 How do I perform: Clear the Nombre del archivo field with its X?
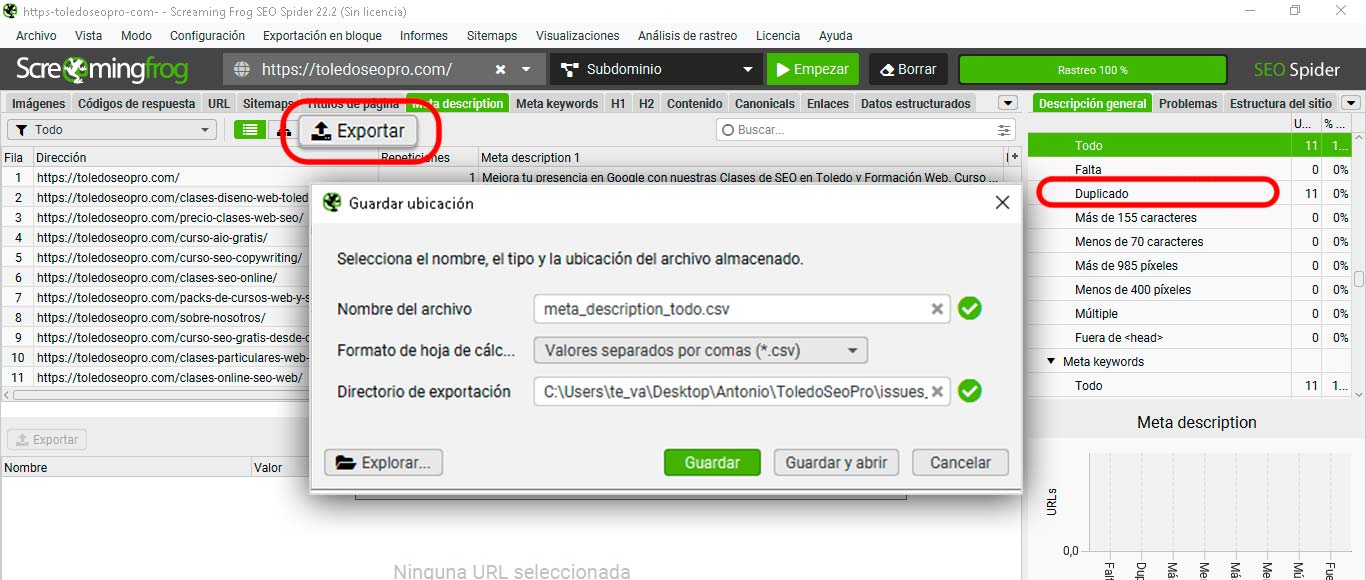coord(936,309)
